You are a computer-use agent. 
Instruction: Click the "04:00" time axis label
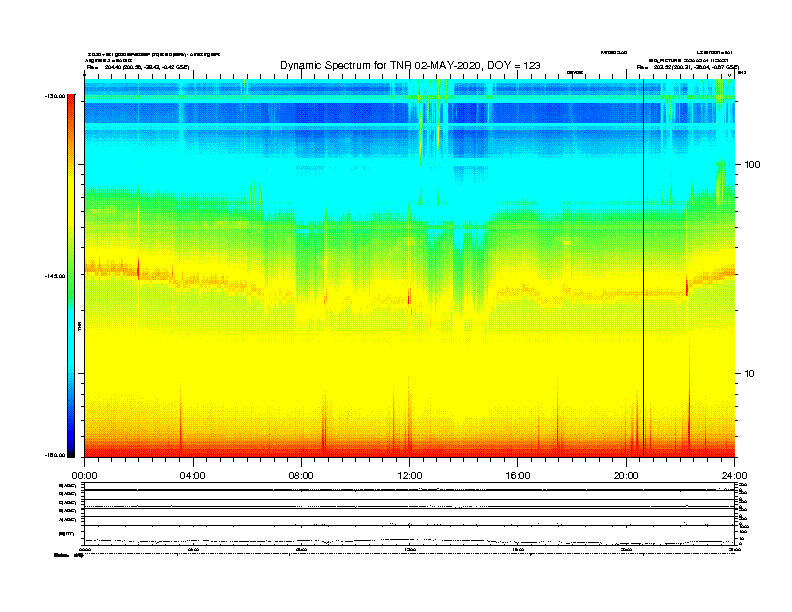(193, 476)
